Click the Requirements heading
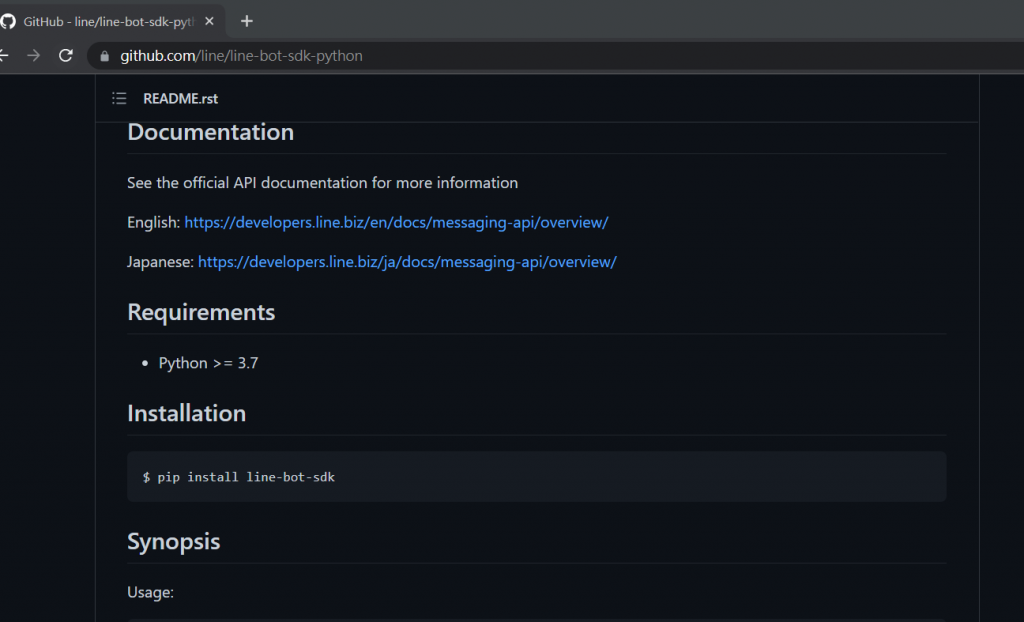The image size is (1024, 622). coord(201,312)
